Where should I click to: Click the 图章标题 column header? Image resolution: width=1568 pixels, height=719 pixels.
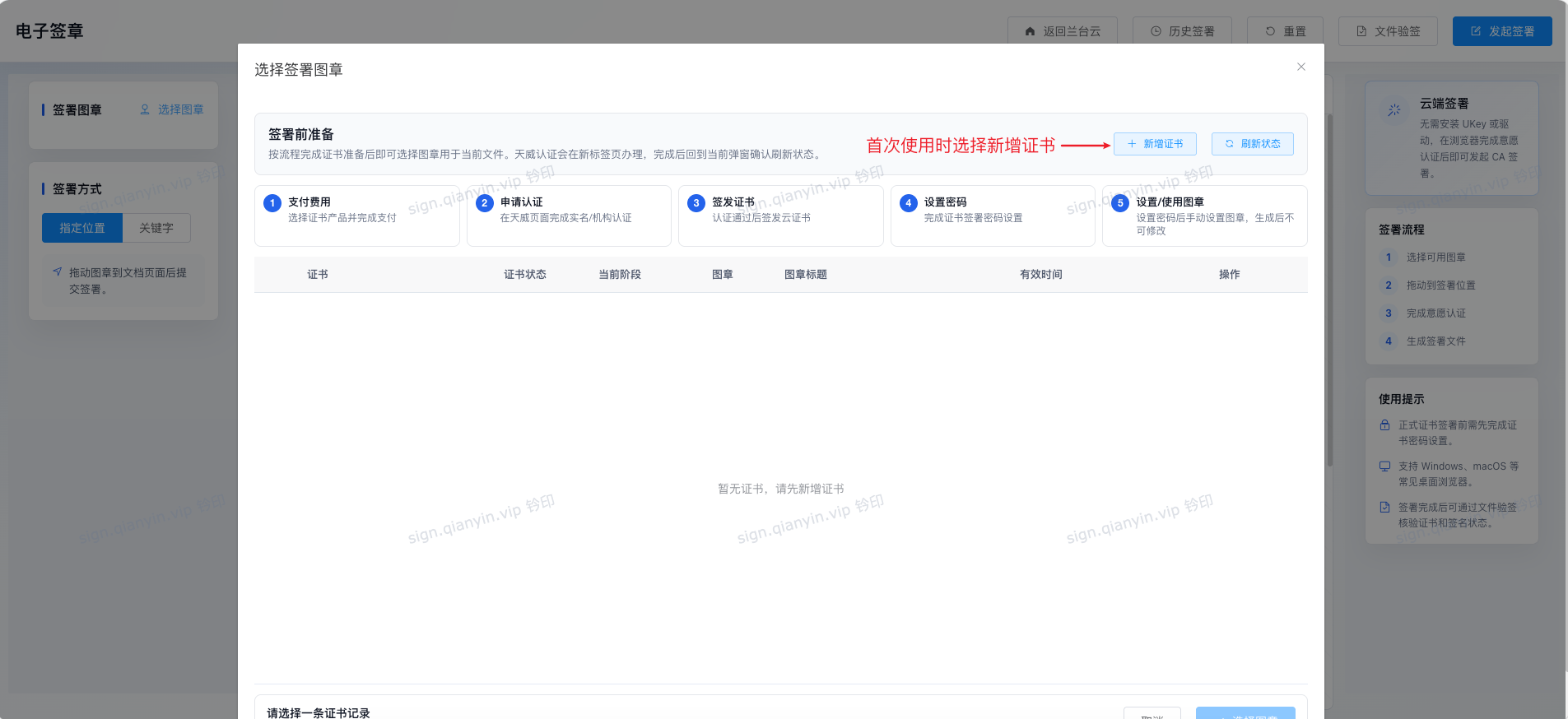click(x=806, y=275)
